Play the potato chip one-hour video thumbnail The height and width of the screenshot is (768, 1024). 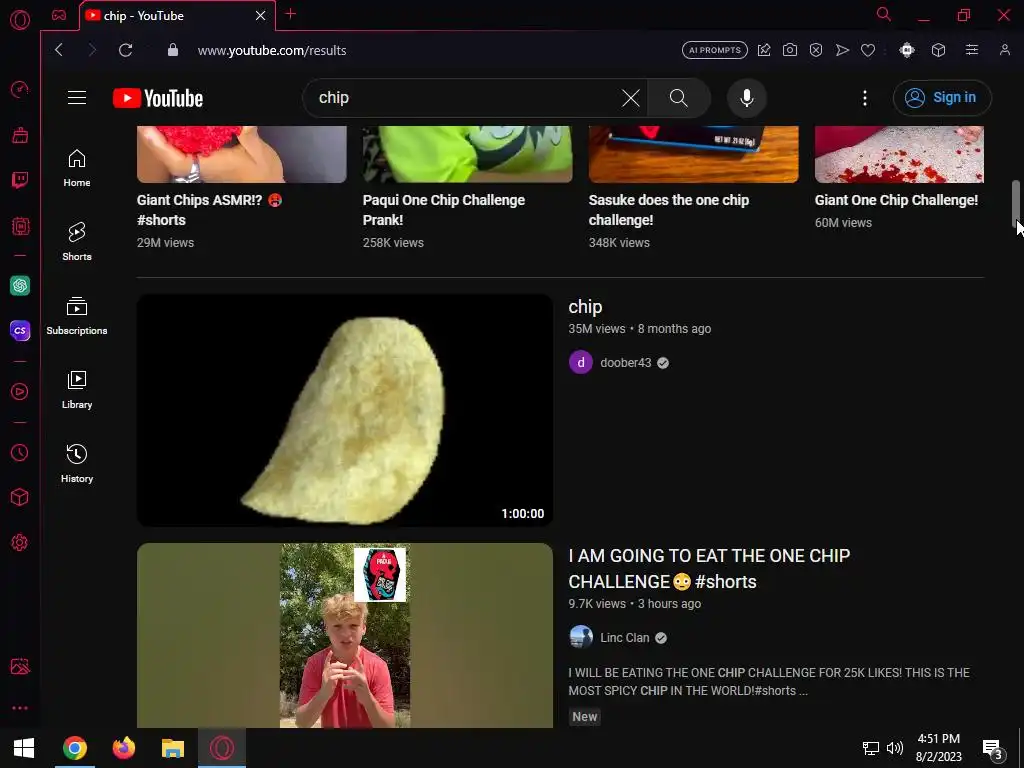[345, 410]
